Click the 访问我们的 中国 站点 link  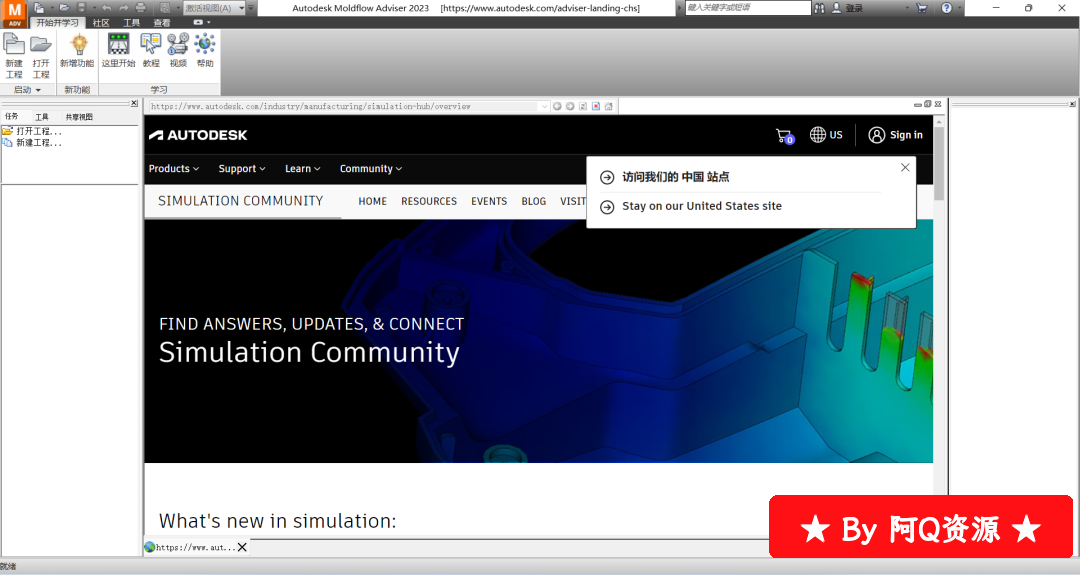coord(676,177)
